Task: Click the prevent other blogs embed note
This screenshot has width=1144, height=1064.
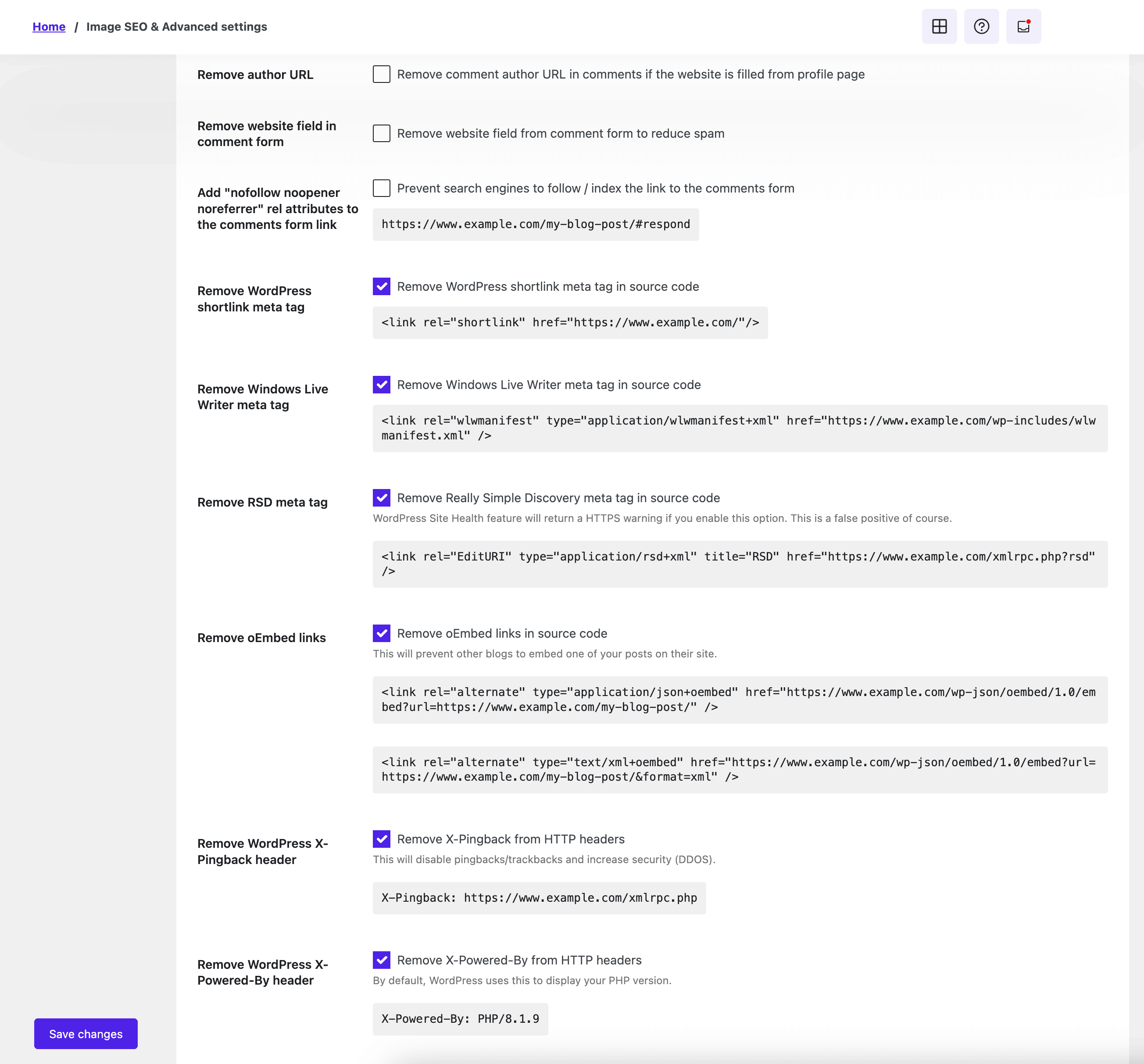Action: click(x=545, y=654)
